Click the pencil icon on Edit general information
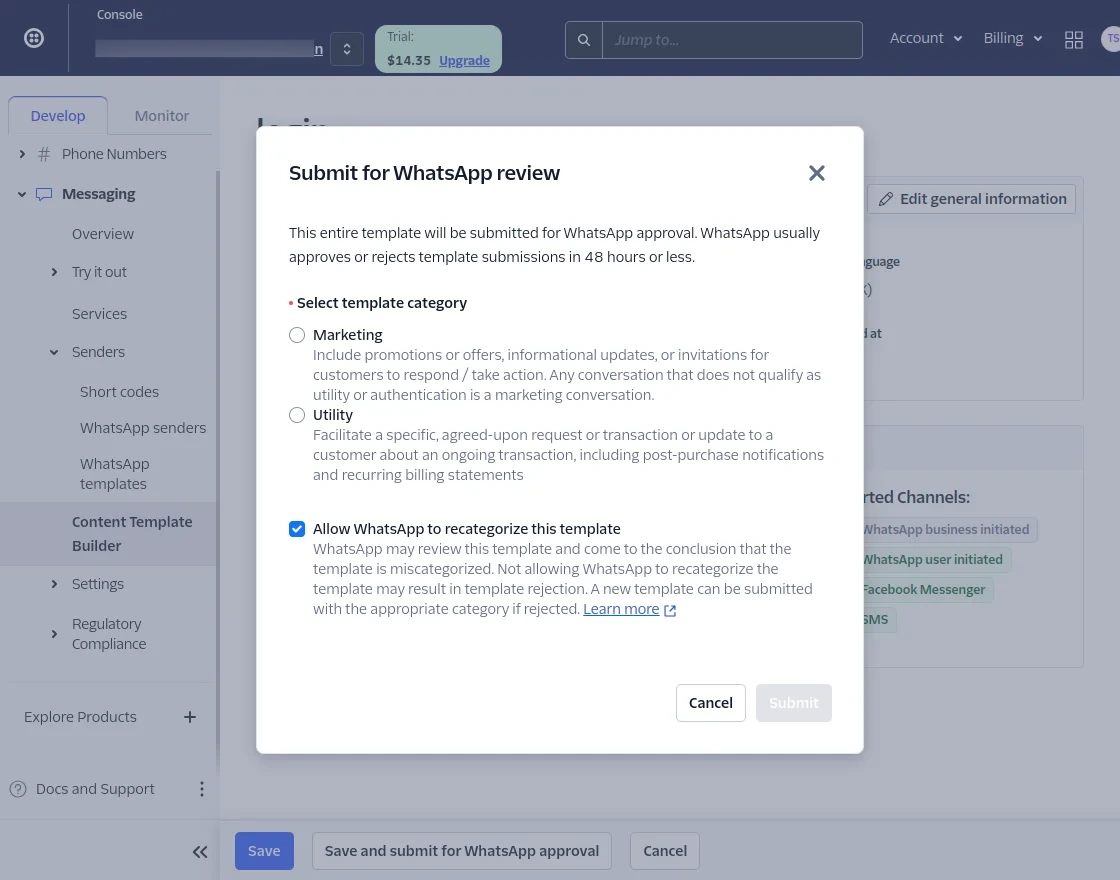 point(886,199)
